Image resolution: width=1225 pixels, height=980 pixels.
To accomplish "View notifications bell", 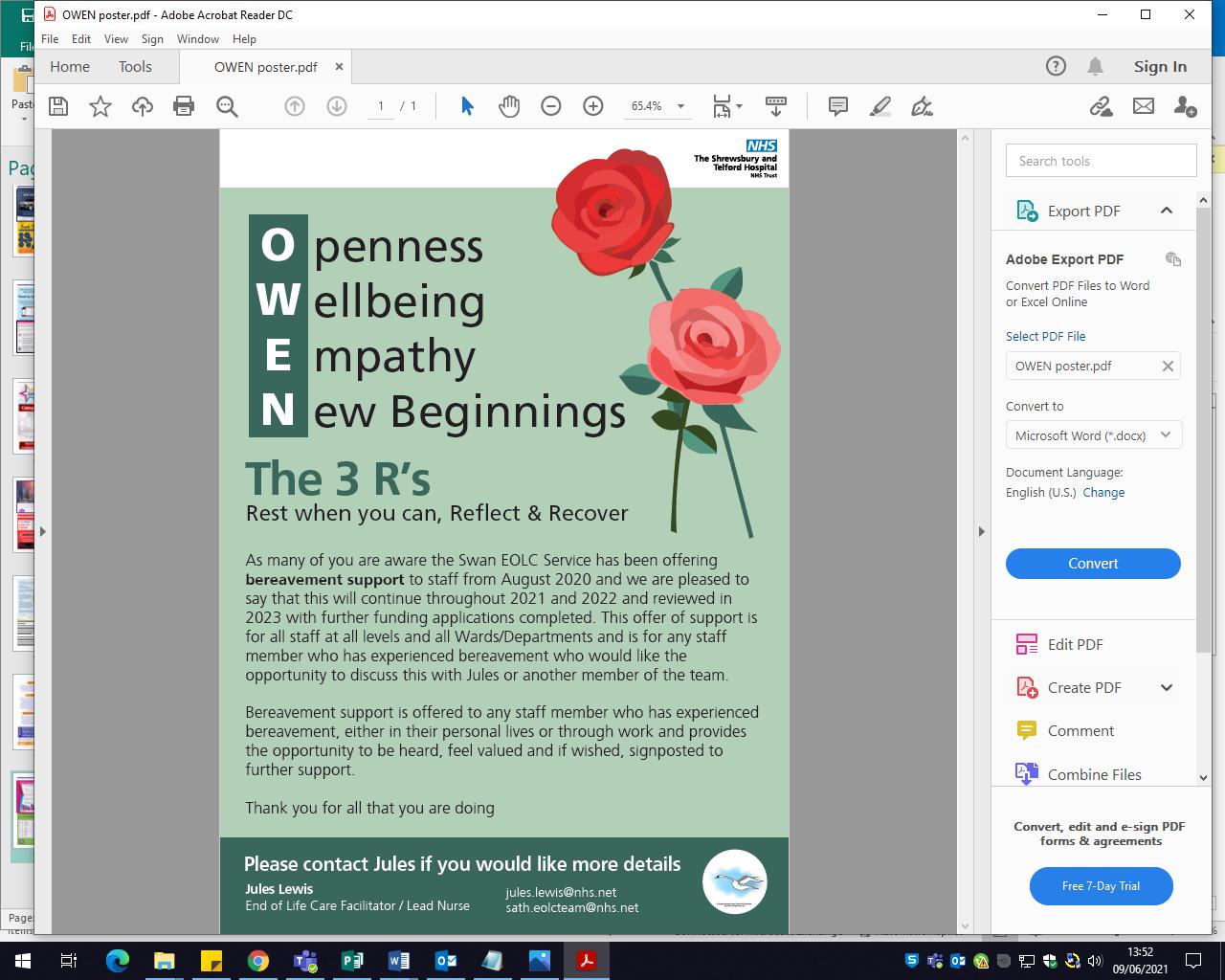I will (x=1096, y=66).
